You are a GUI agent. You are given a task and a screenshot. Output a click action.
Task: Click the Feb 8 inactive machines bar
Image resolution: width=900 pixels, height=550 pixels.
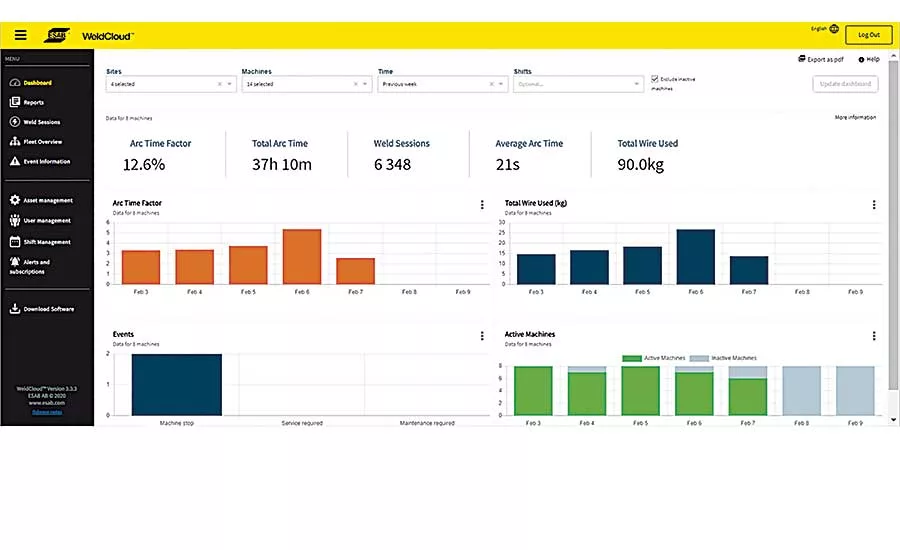tap(802, 390)
